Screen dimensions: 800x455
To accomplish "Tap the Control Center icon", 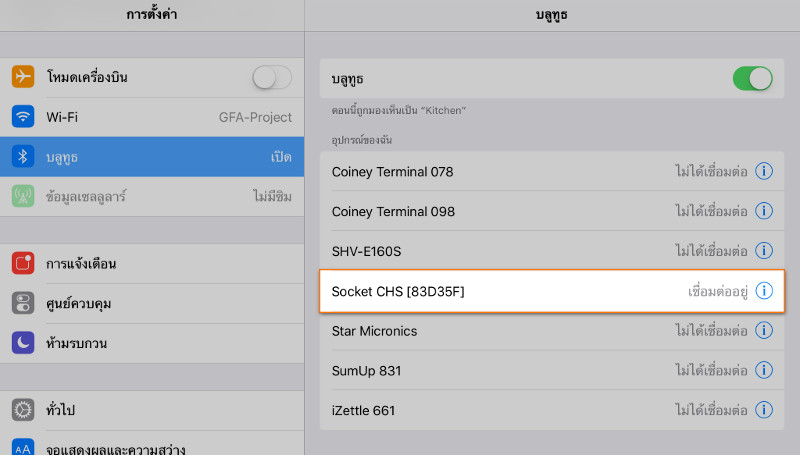I will point(23,304).
